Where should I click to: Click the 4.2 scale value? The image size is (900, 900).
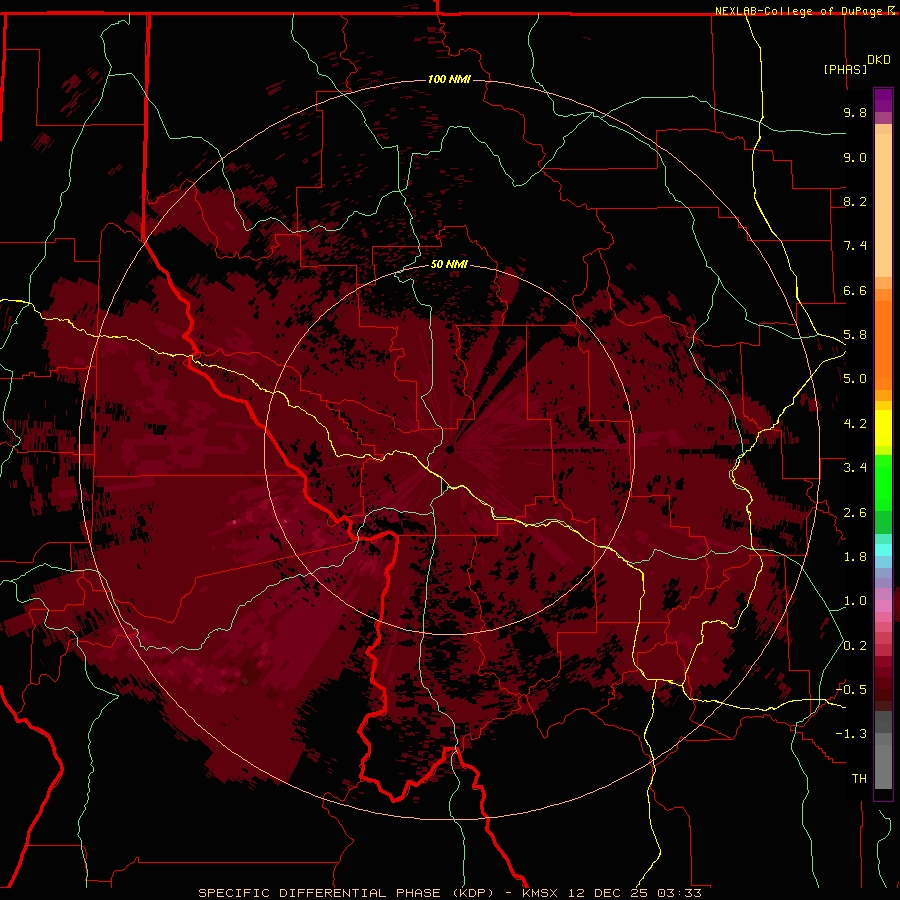855,424
